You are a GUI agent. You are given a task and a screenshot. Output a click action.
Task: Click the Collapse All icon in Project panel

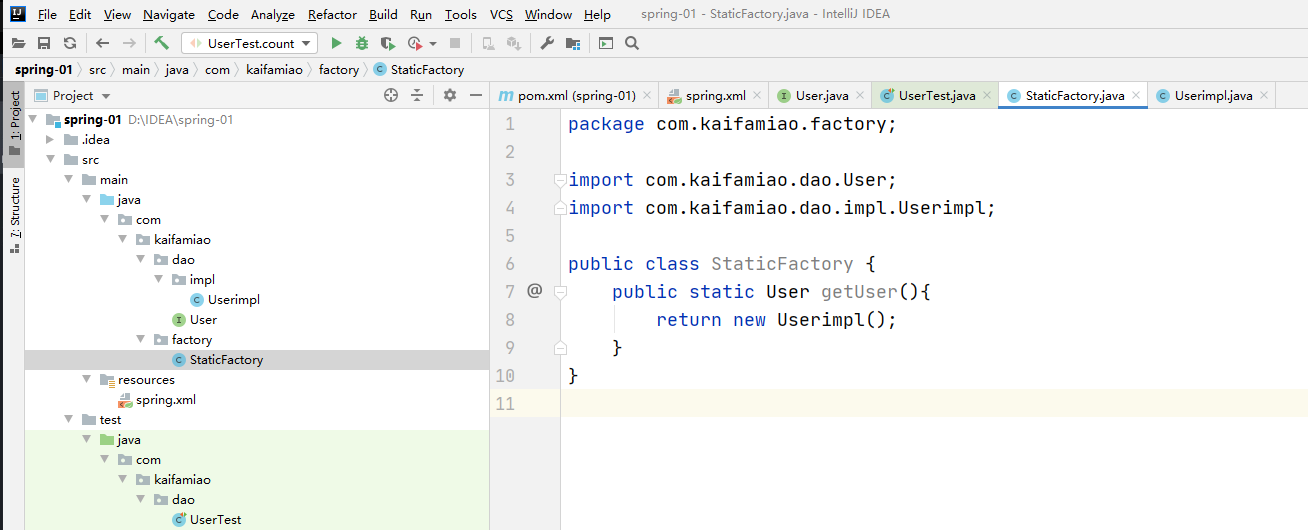[x=417, y=96]
